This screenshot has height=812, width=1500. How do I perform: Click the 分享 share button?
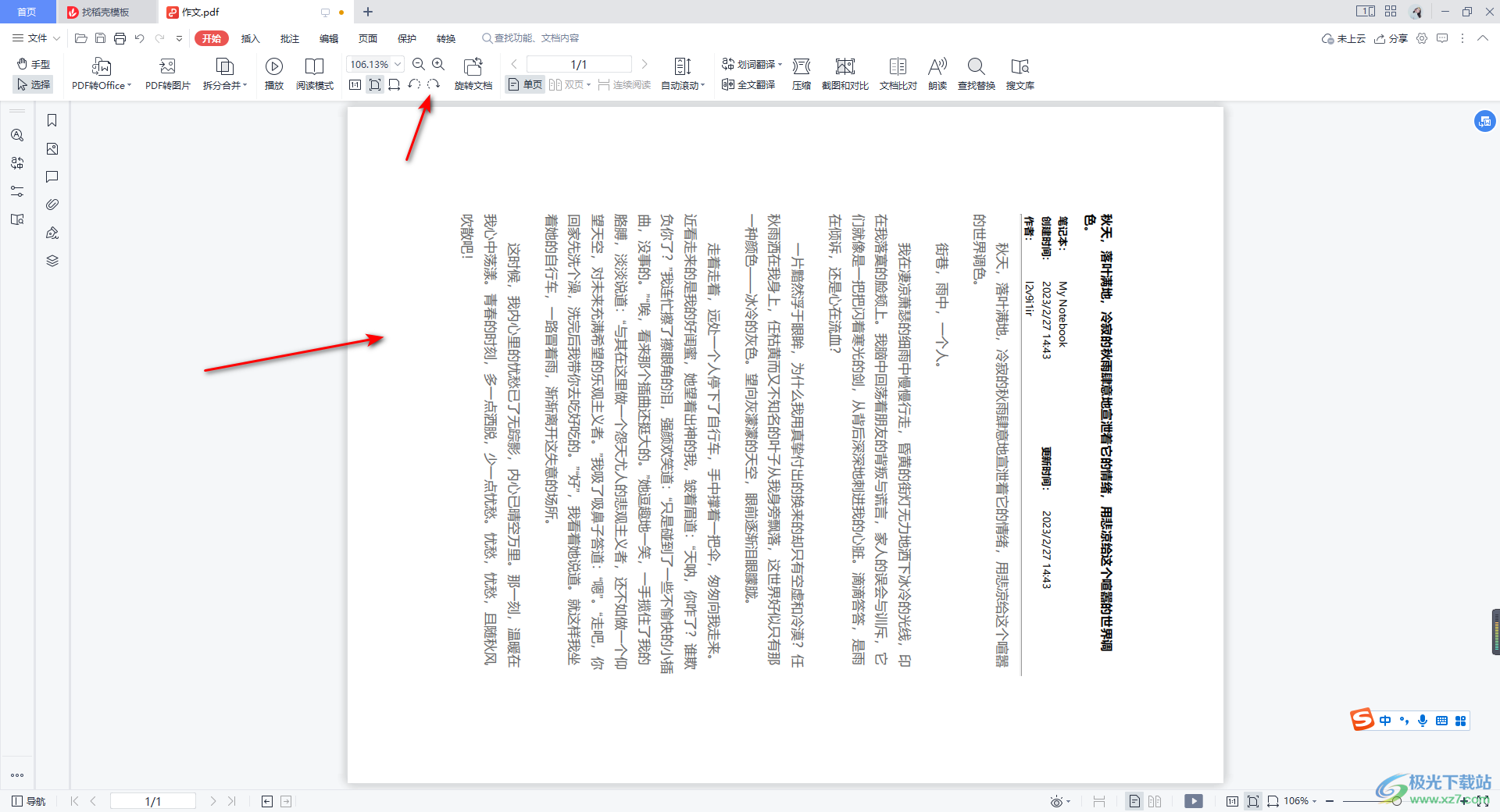coord(1391,38)
